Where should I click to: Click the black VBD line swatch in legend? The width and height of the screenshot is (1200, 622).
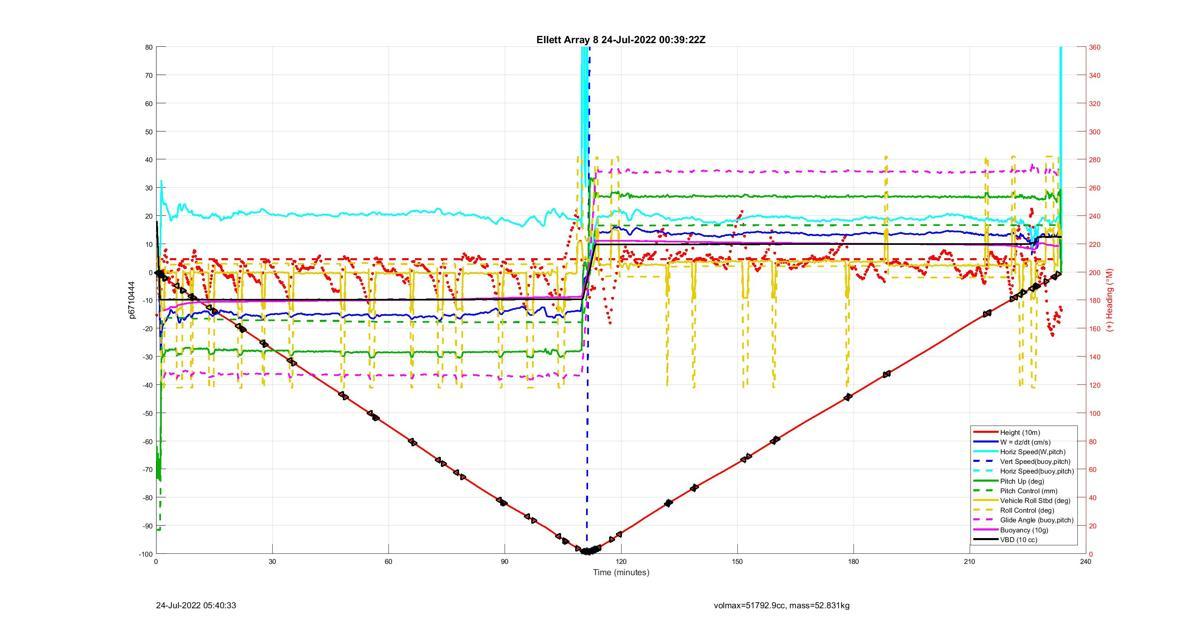point(985,539)
